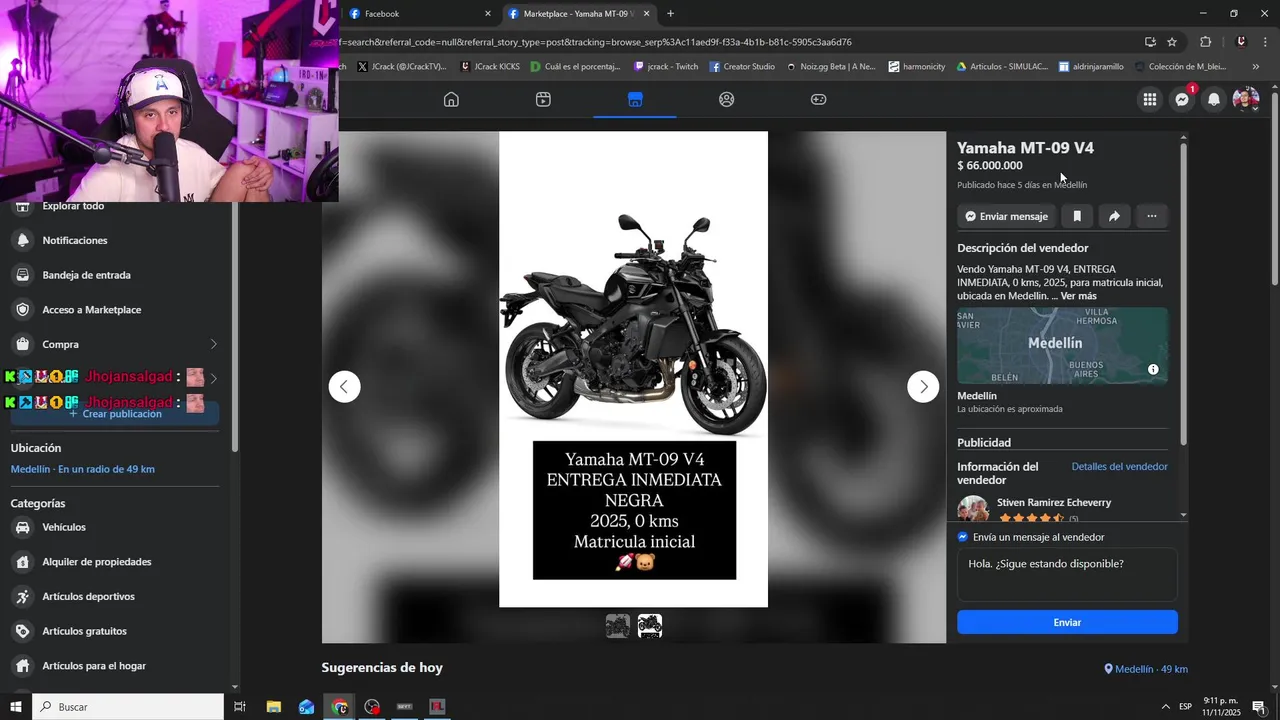Open a new browser tab

coord(670,14)
